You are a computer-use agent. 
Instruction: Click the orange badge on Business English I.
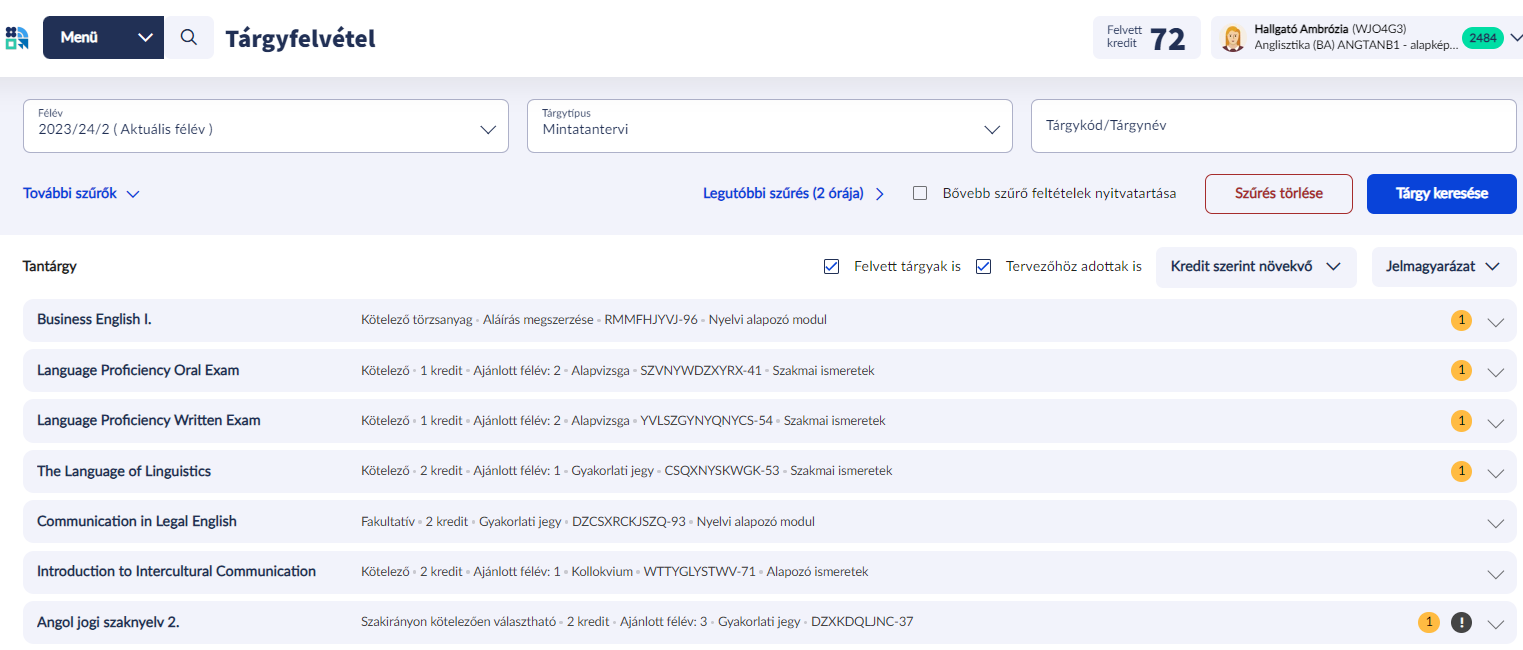(x=1461, y=320)
